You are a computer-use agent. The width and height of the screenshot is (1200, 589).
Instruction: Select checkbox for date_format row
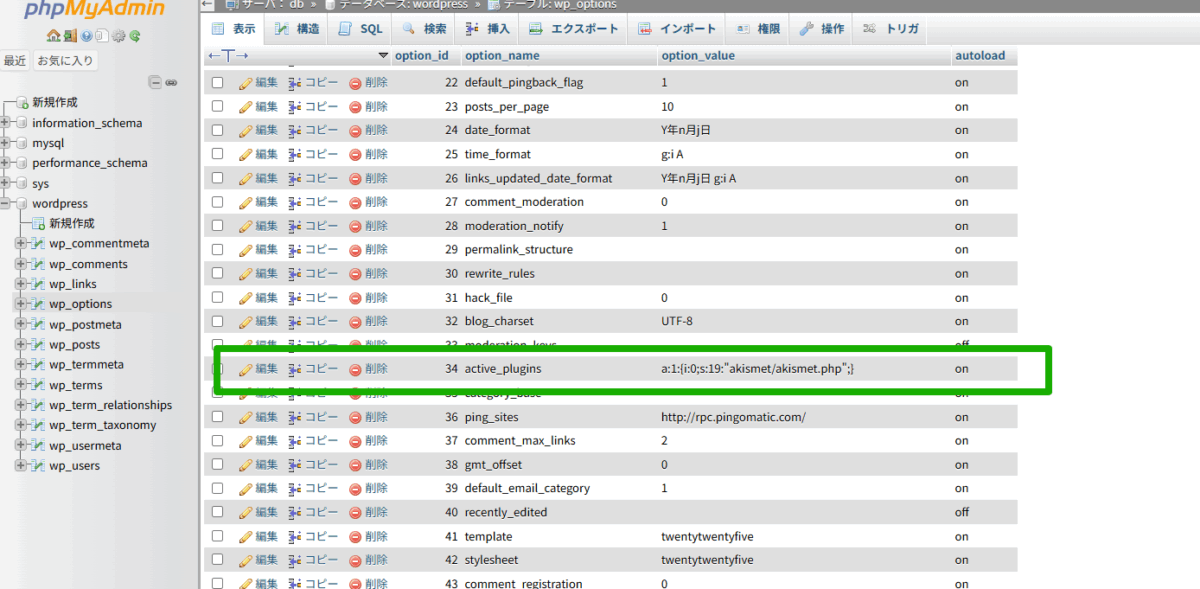[217, 130]
